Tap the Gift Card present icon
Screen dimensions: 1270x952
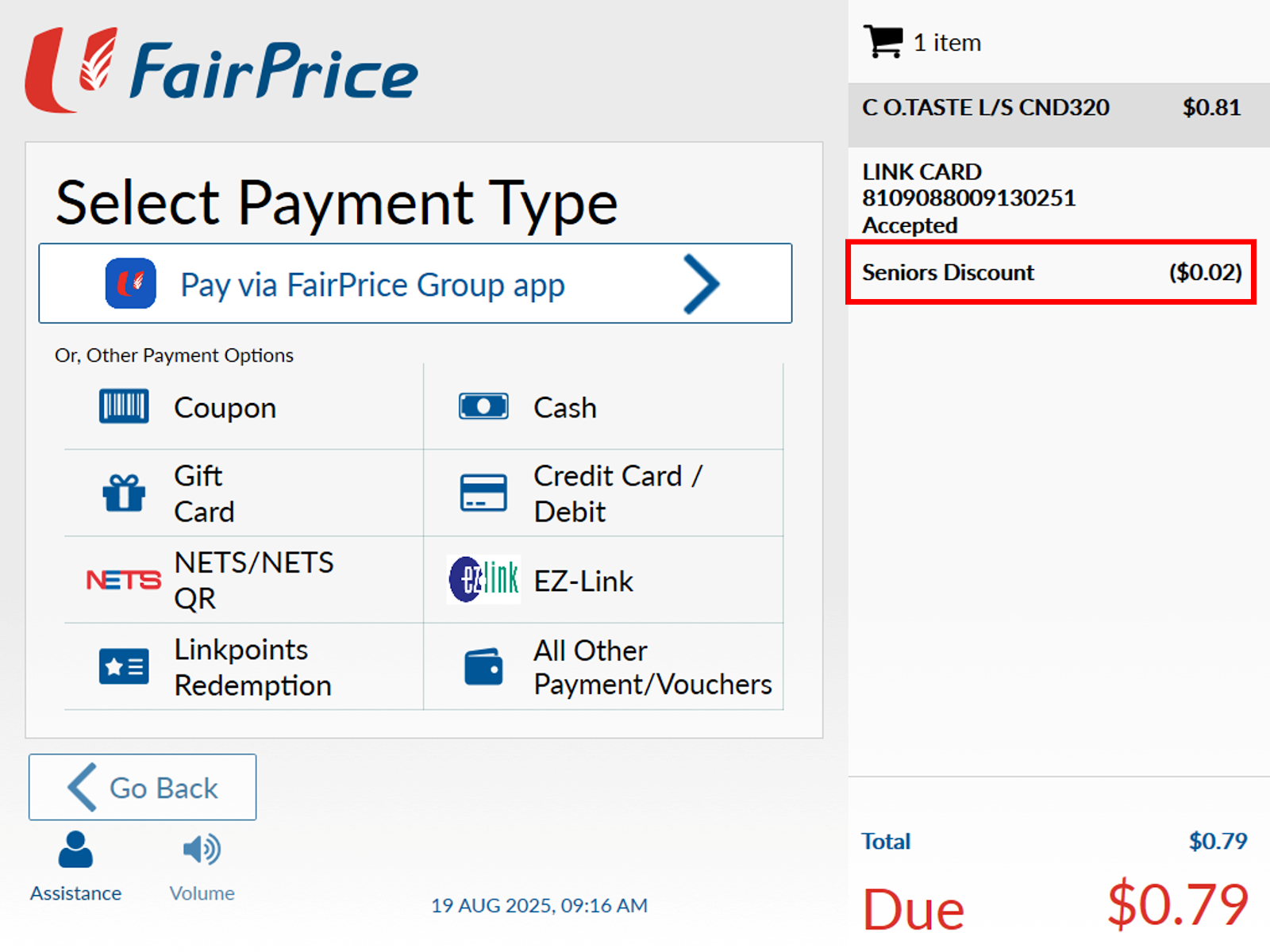[124, 493]
